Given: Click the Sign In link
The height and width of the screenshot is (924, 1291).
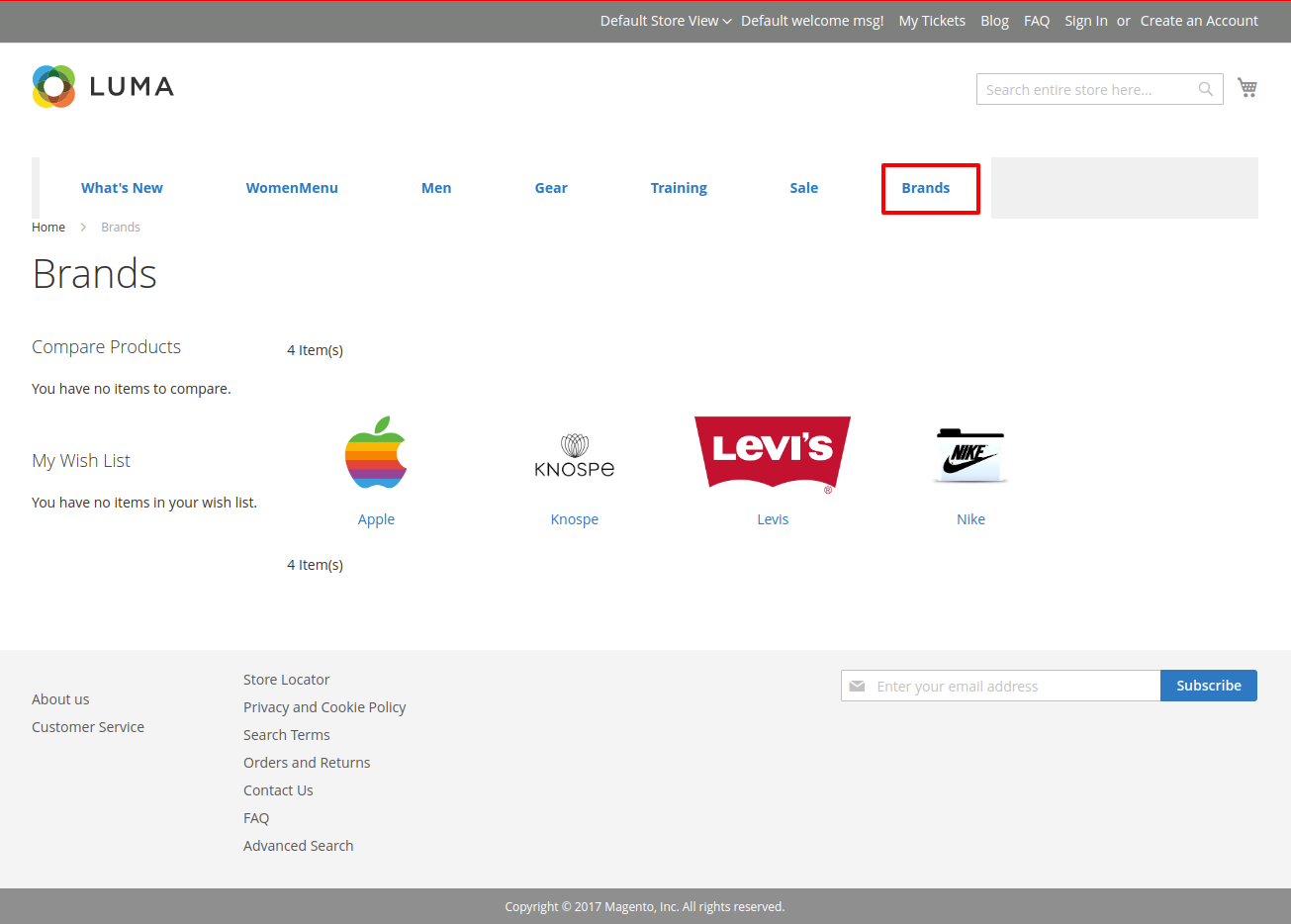Looking at the screenshot, I should pos(1085,21).
